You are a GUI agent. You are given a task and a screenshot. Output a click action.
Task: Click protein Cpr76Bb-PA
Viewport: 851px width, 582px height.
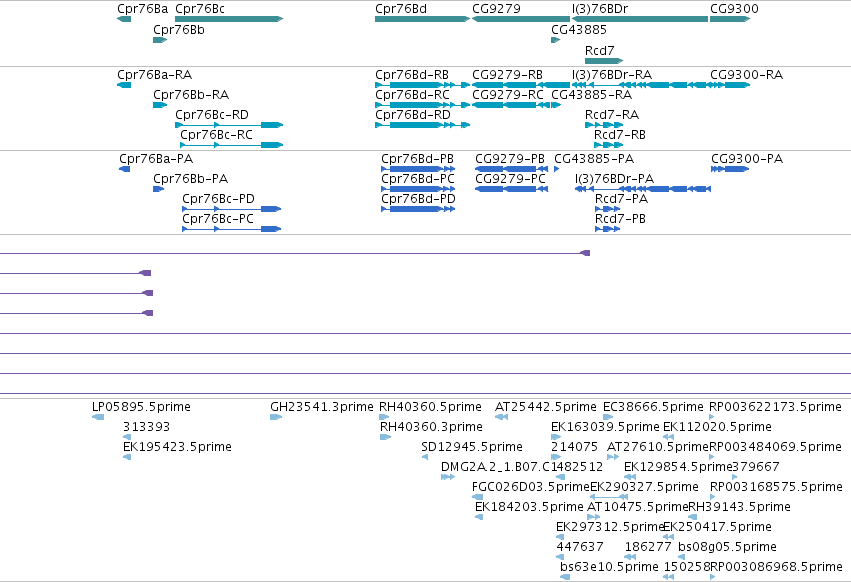pyautogui.click(x=158, y=189)
